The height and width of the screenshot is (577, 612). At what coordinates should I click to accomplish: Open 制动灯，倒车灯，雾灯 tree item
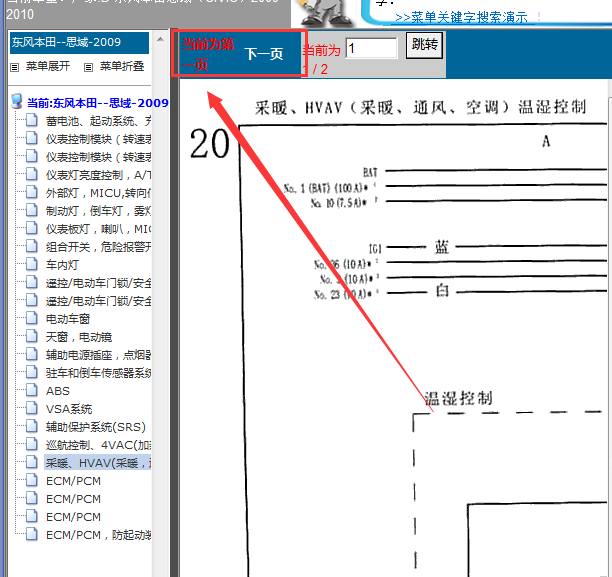(x=98, y=211)
